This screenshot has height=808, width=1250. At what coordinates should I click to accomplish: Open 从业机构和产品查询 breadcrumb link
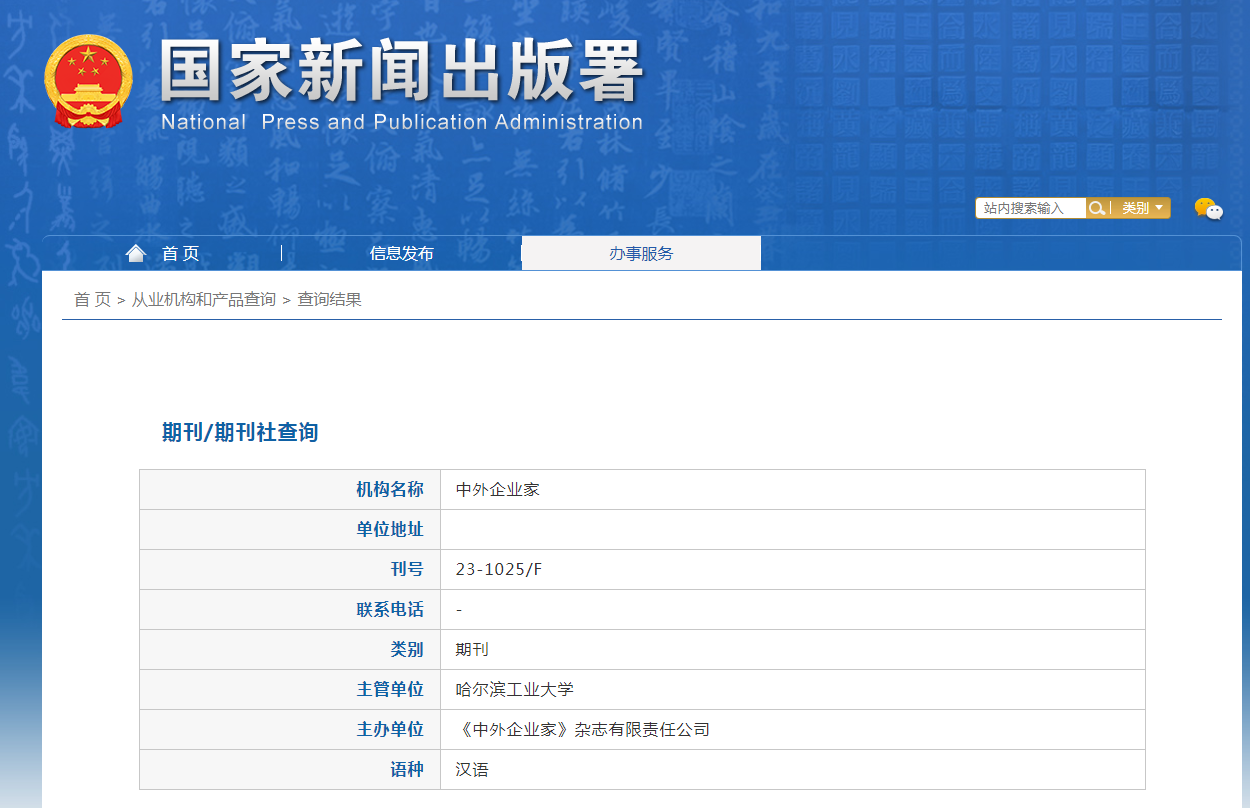[x=204, y=300]
